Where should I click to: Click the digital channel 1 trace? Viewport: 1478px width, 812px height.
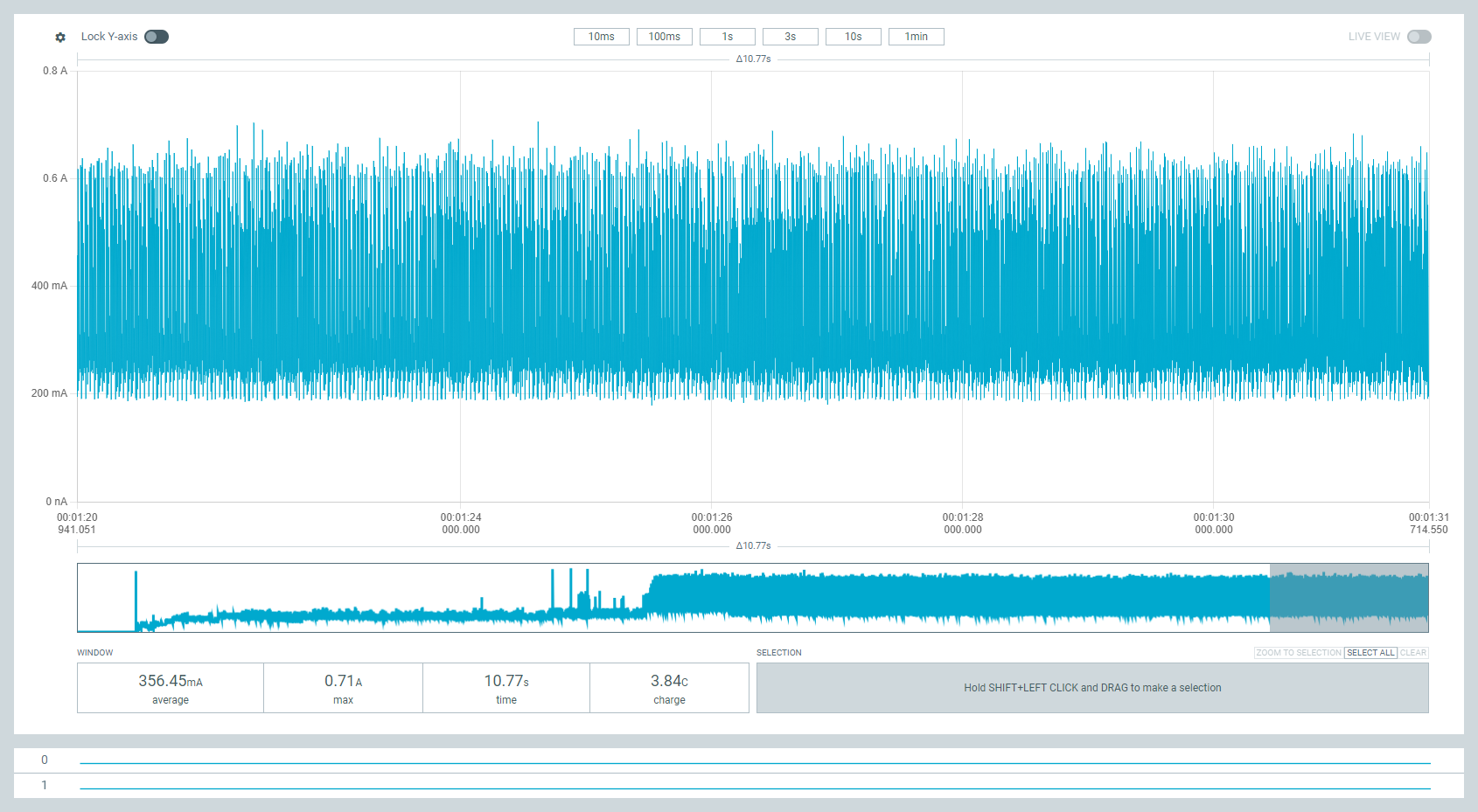755,788
